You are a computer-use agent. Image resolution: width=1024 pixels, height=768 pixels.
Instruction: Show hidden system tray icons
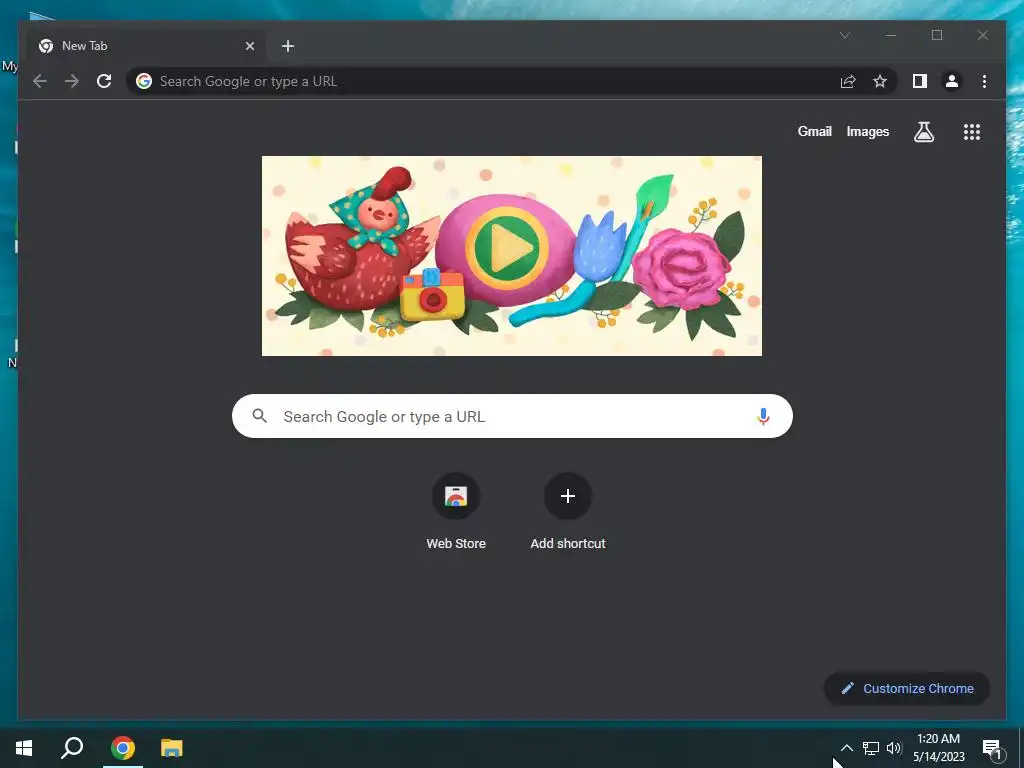coord(846,748)
